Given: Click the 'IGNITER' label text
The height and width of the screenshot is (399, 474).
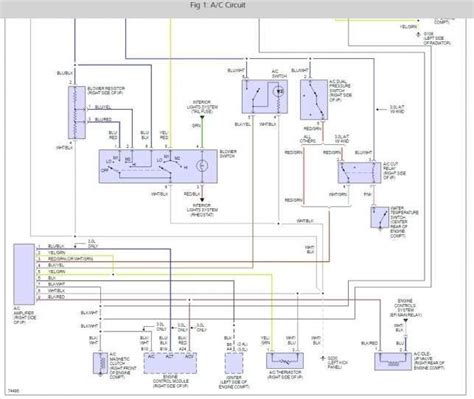Looking at the screenshot, I should click(234, 378).
